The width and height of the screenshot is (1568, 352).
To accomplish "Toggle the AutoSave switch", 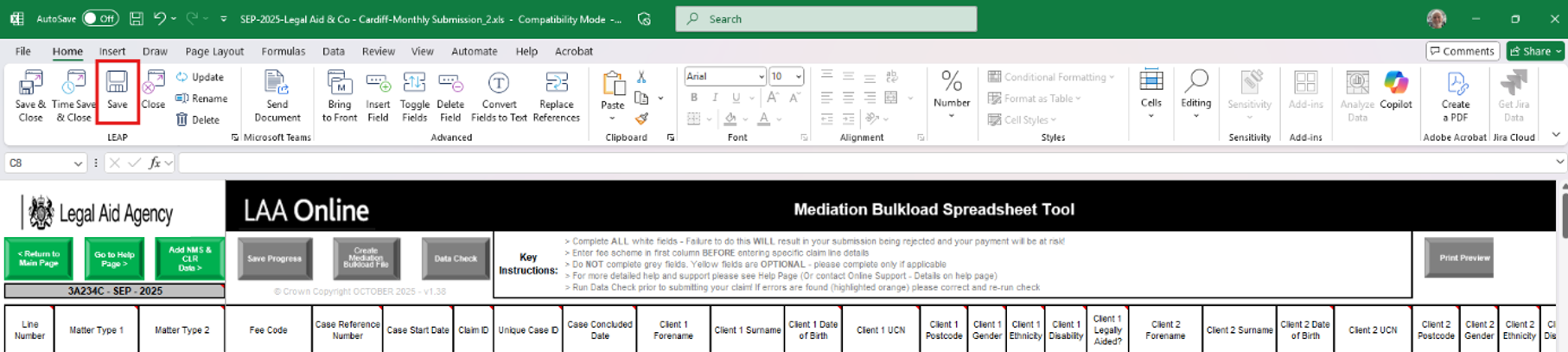I will tap(100, 18).
